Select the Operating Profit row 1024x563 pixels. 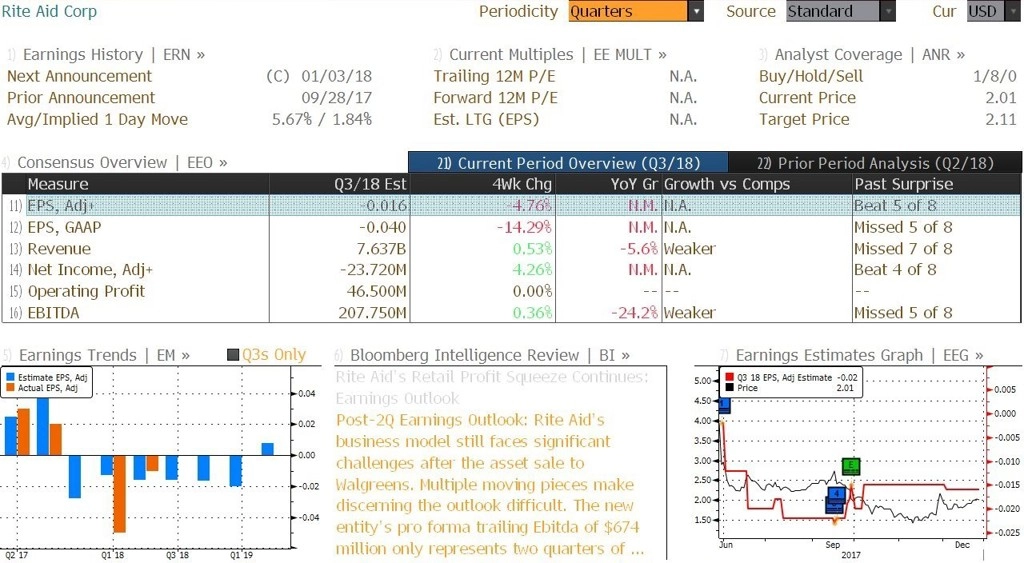pyautogui.click(x=511, y=291)
